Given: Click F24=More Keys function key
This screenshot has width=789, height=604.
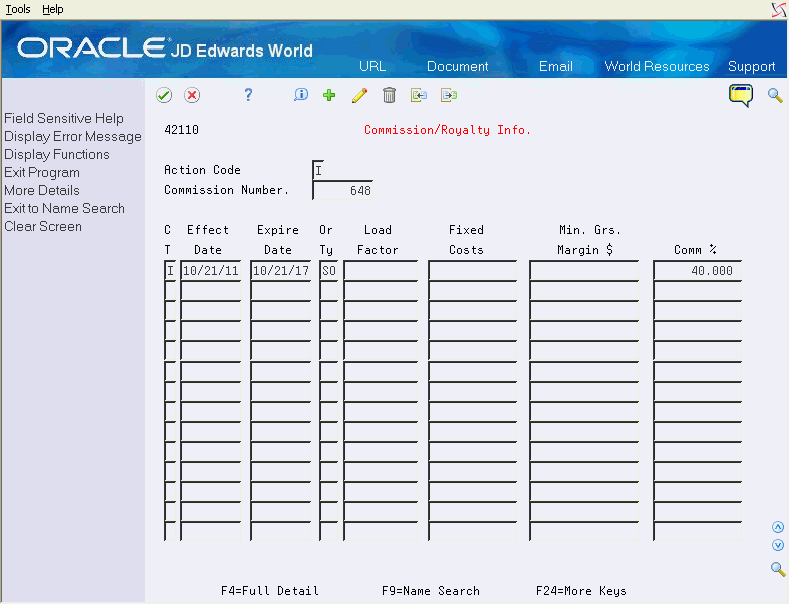Looking at the screenshot, I should [x=581, y=590].
